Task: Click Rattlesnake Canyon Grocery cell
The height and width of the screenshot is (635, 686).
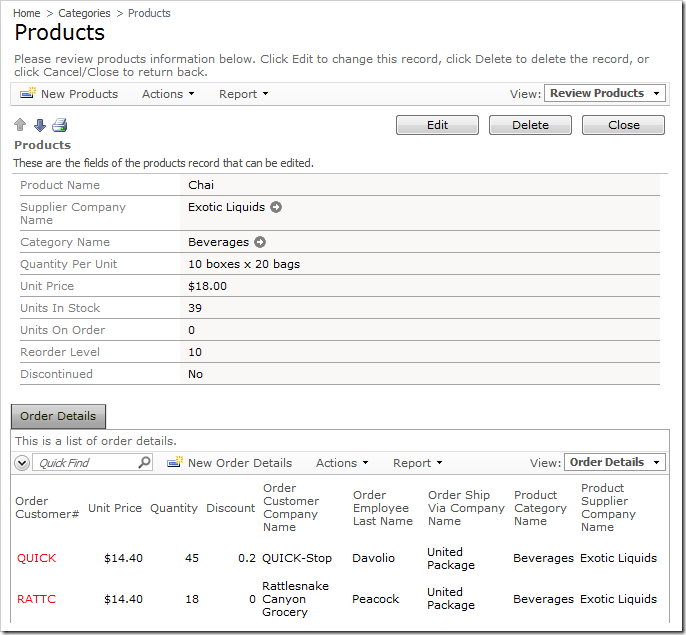Action: [x=295, y=599]
